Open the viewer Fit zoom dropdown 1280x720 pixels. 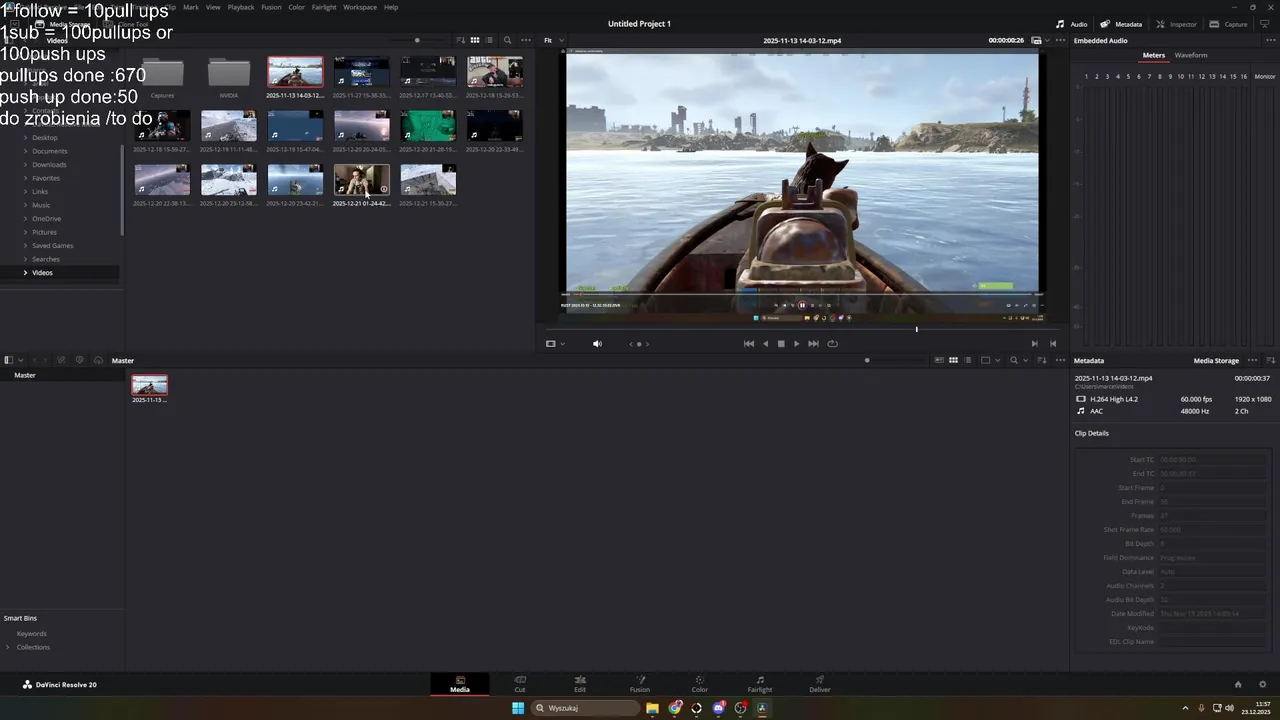coord(553,40)
